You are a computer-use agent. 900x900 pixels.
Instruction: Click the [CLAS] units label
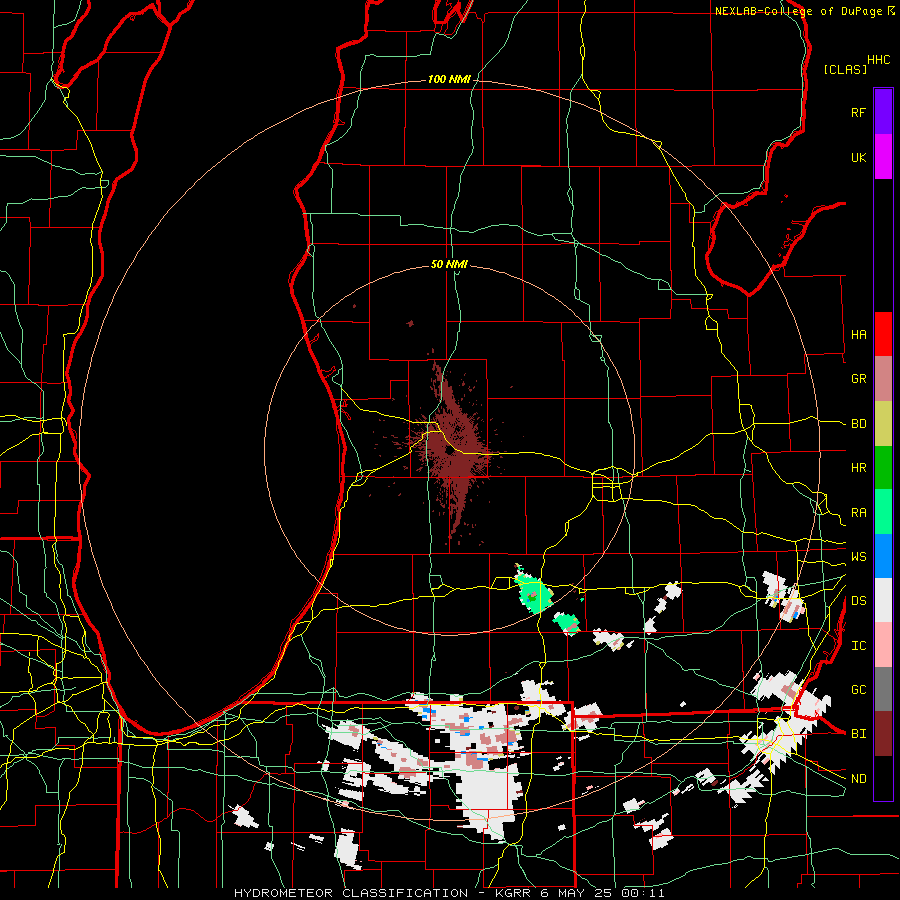pyautogui.click(x=845, y=69)
